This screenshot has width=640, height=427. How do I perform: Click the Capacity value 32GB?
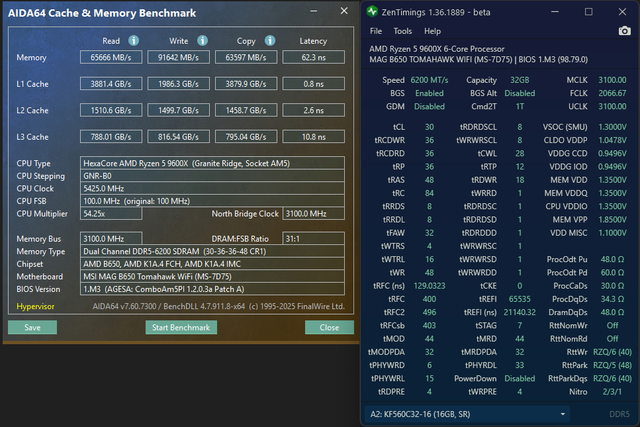tap(520, 80)
